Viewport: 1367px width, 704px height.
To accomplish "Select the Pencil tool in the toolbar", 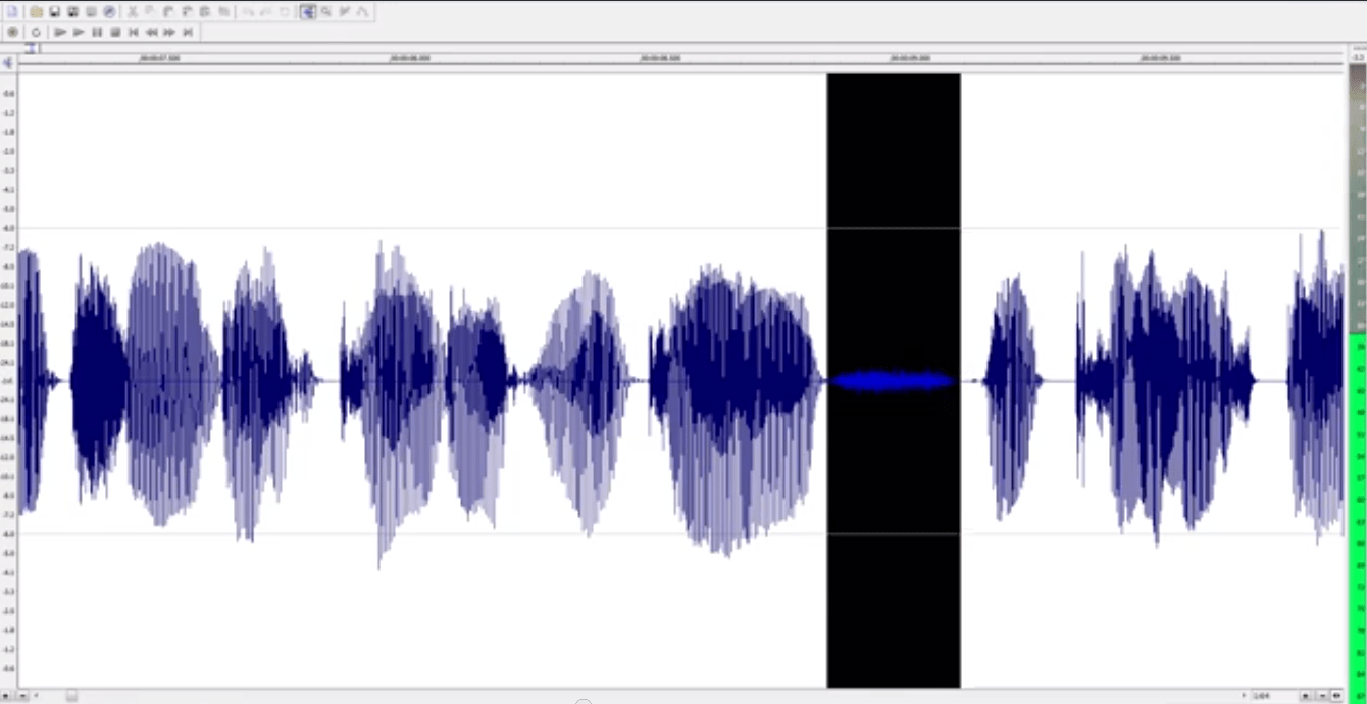I will [x=344, y=12].
